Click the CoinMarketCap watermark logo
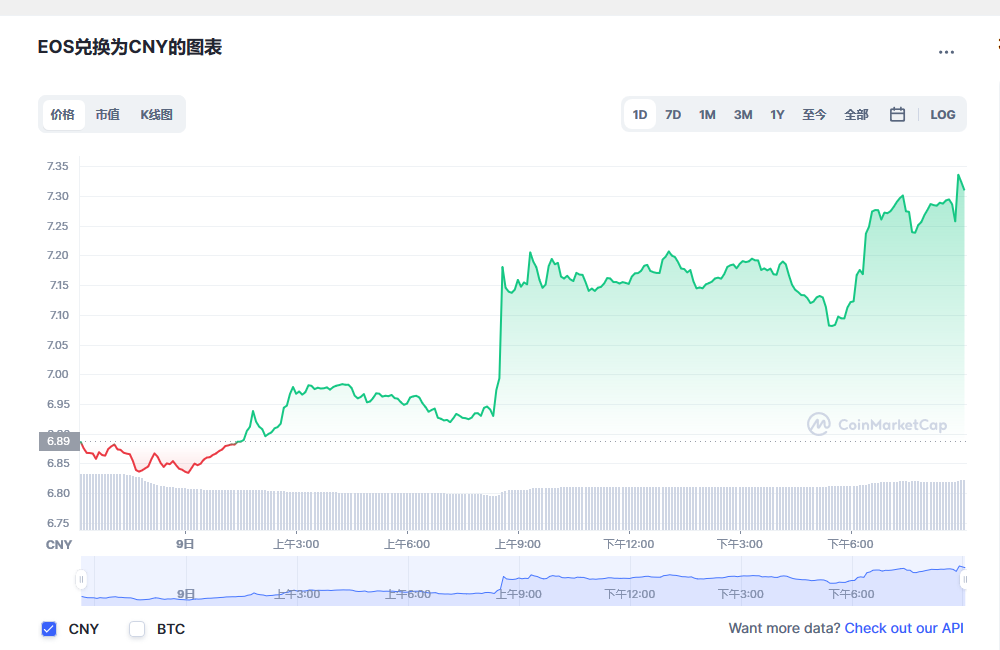Viewport: 1000px width, 650px height. [877, 424]
